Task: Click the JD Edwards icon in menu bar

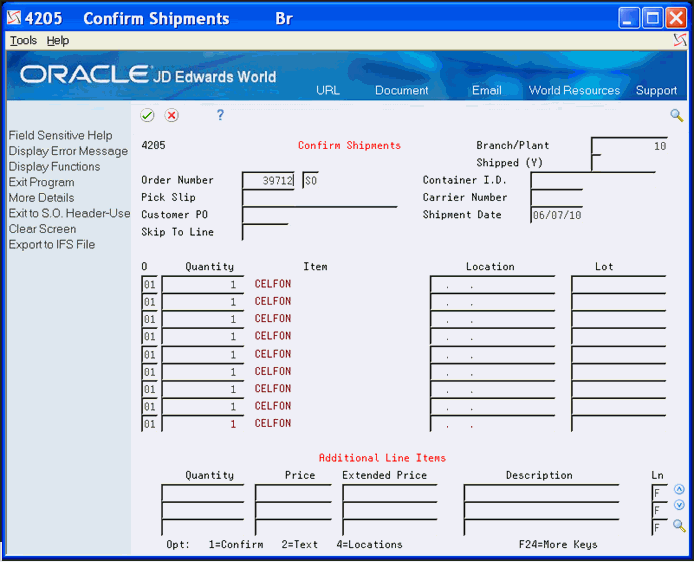Action: tap(680, 40)
